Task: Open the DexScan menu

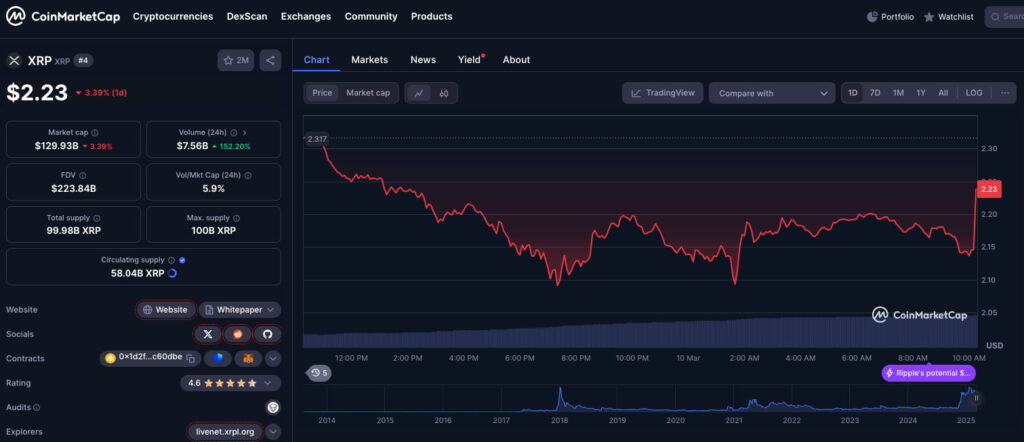Action: click(x=247, y=16)
